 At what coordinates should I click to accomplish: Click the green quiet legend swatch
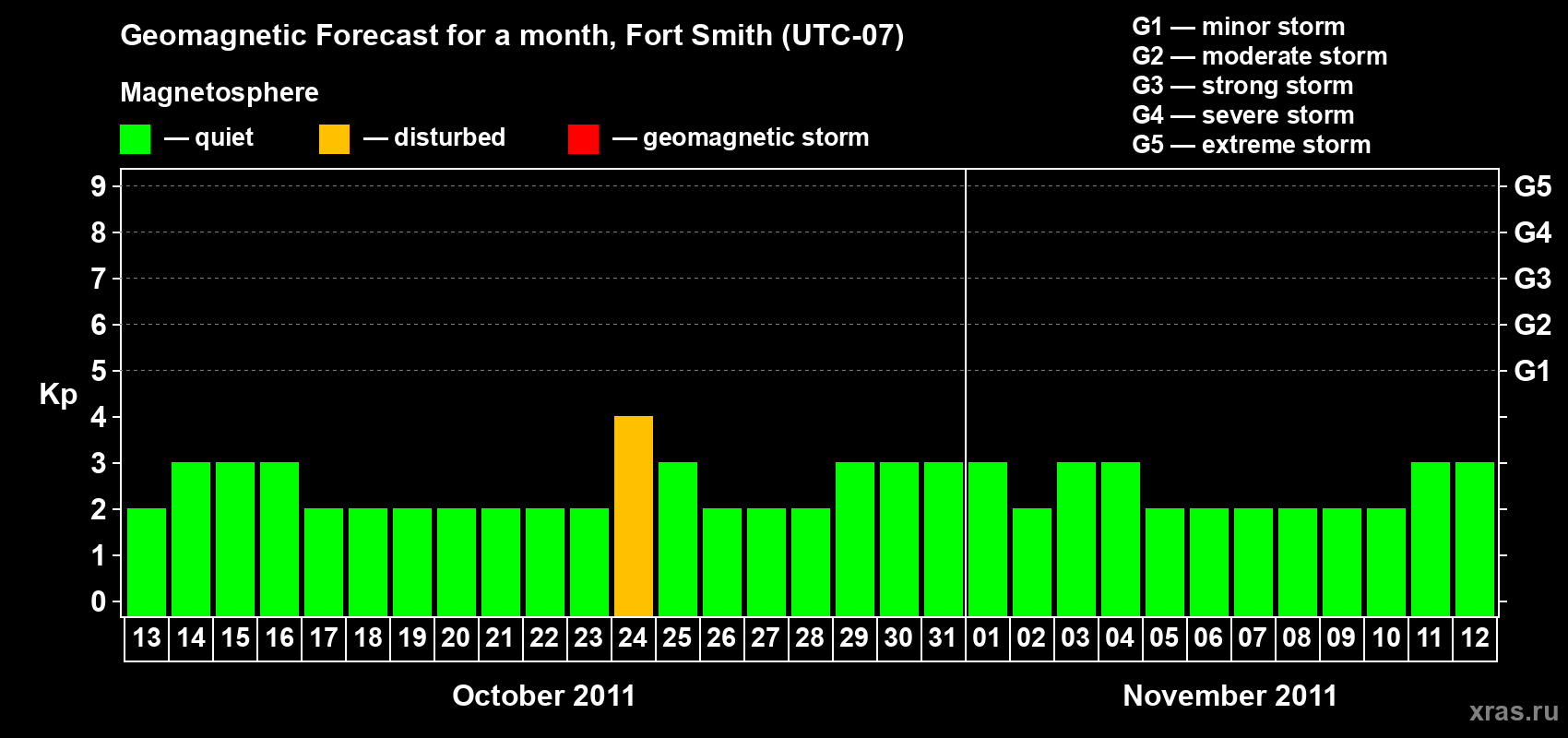pos(135,139)
